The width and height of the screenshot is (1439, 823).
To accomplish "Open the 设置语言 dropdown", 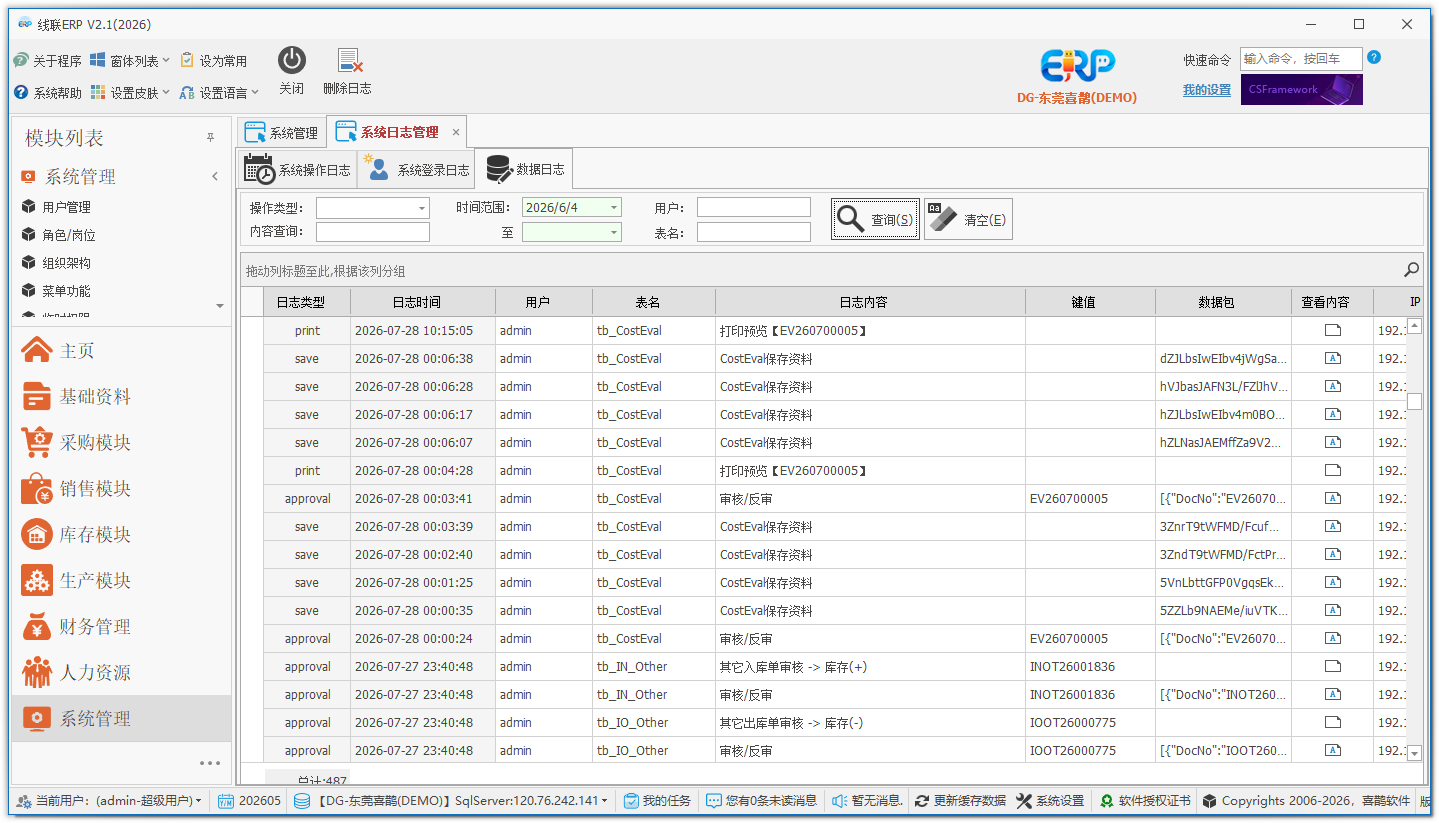I will (x=219, y=93).
